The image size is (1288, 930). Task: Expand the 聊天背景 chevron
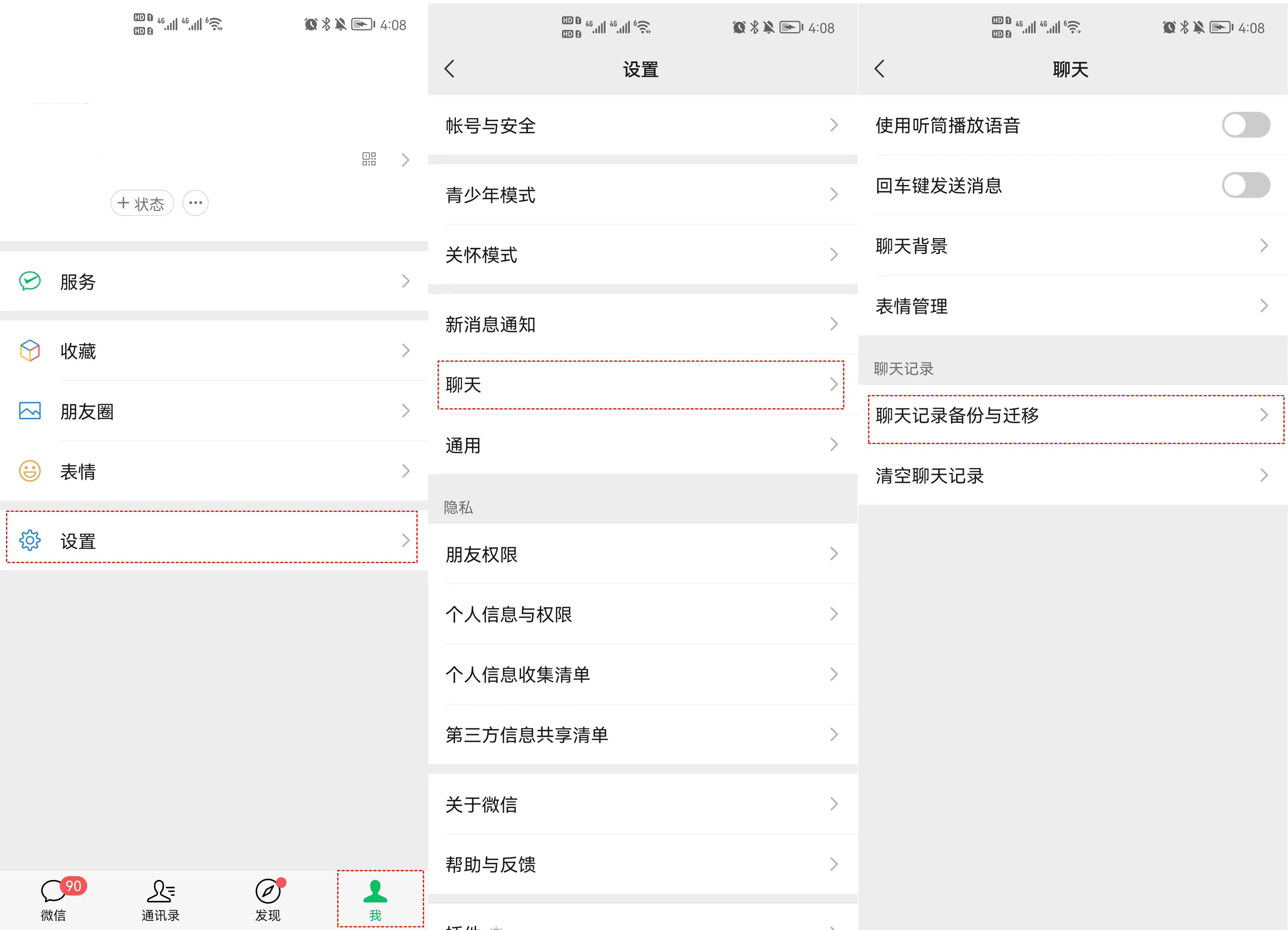(x=1263, y=245)
